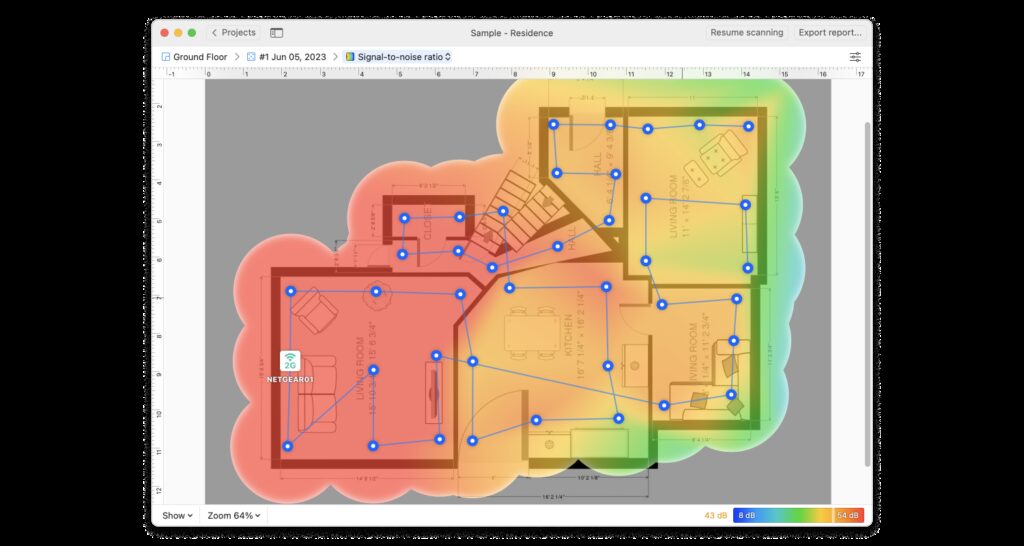
Task: Click the heatmap icon beside Signal-to-noise ratio
Action: [x=350, y=57]
